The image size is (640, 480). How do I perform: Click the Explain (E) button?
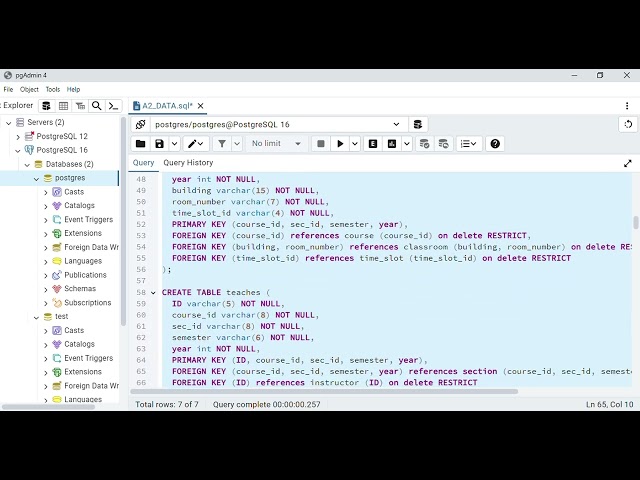pos(373,144)
